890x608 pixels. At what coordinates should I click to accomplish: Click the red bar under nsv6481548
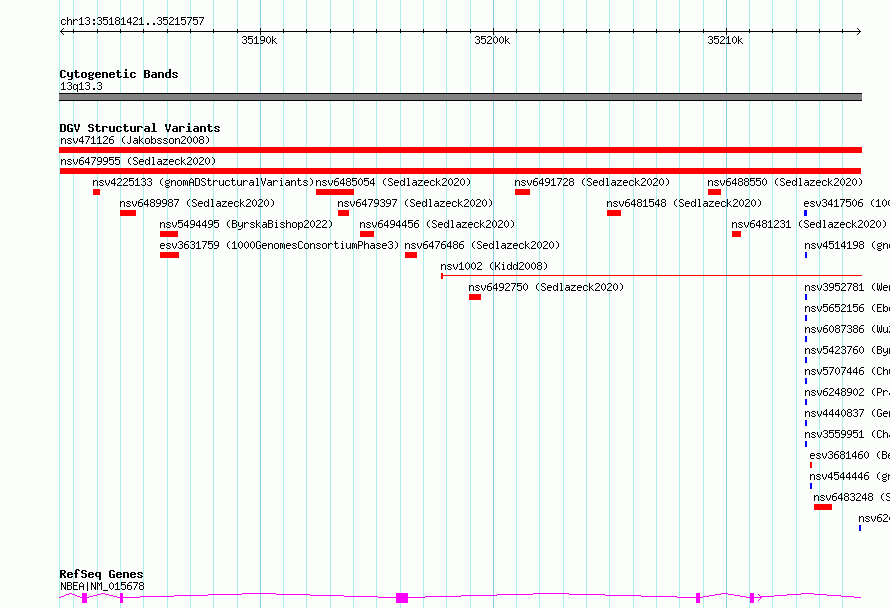(614, 213)
